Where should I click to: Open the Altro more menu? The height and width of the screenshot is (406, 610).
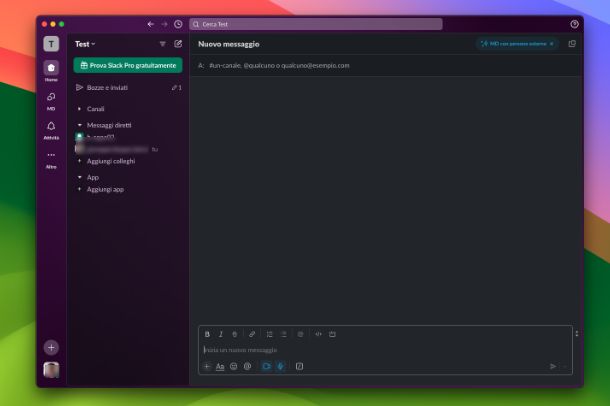(x=51, y=159)
